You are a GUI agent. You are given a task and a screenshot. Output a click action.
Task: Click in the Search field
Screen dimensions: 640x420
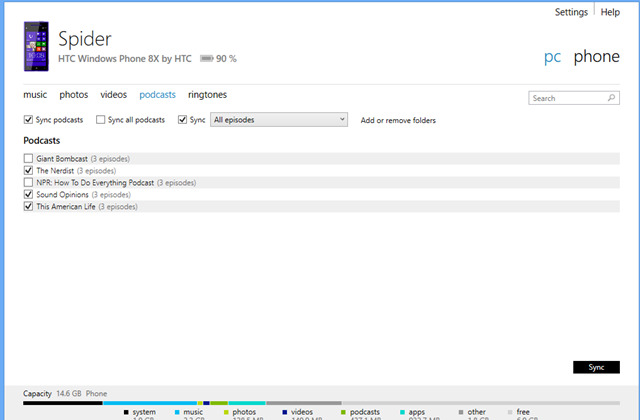tap(574, 98)
